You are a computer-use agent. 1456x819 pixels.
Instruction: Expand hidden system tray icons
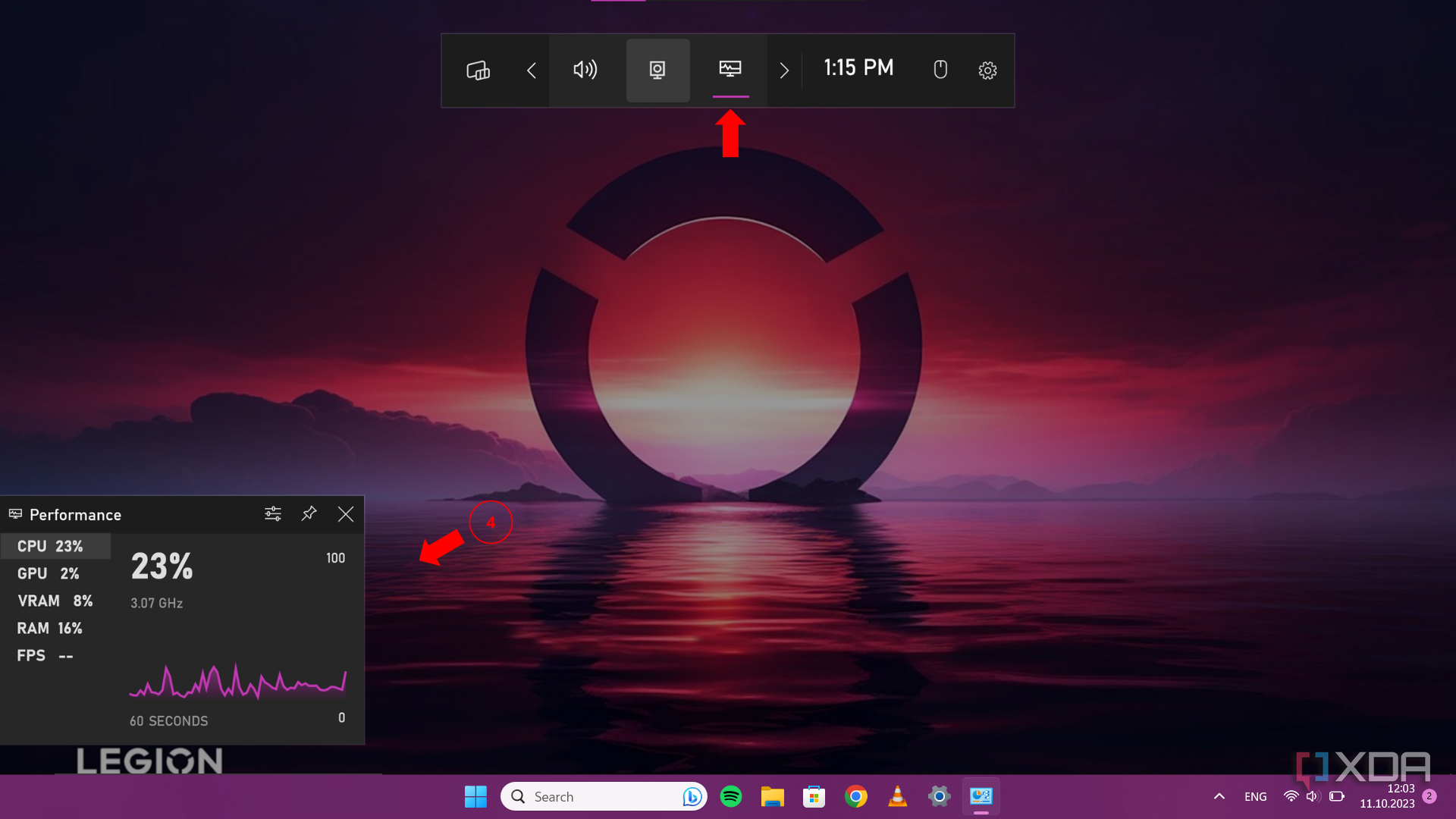1219,796
